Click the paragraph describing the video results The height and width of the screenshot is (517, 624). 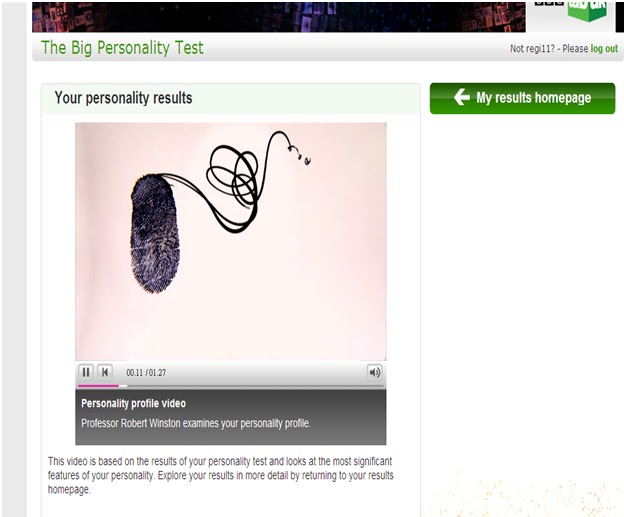(221, 475)
